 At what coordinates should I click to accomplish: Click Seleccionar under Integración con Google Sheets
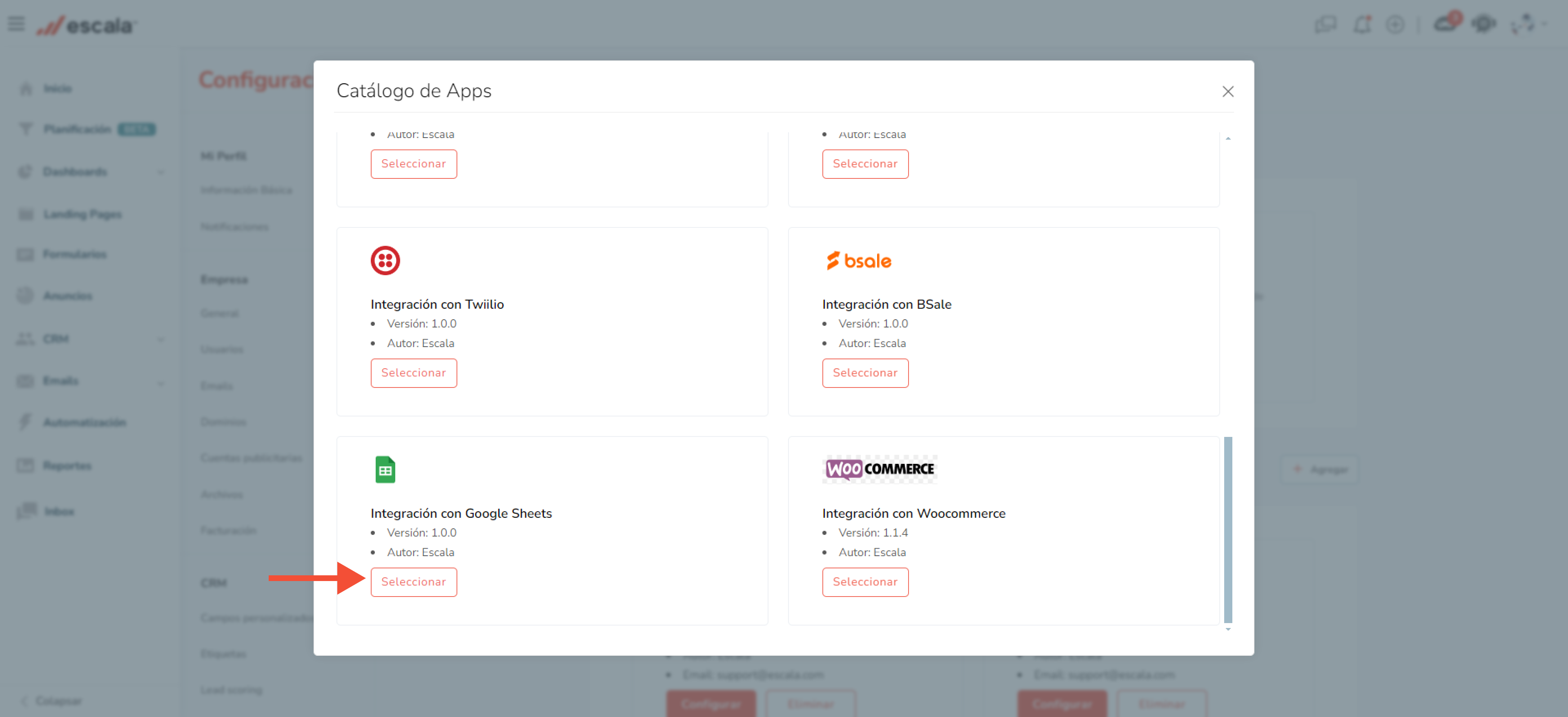(413, 581)
